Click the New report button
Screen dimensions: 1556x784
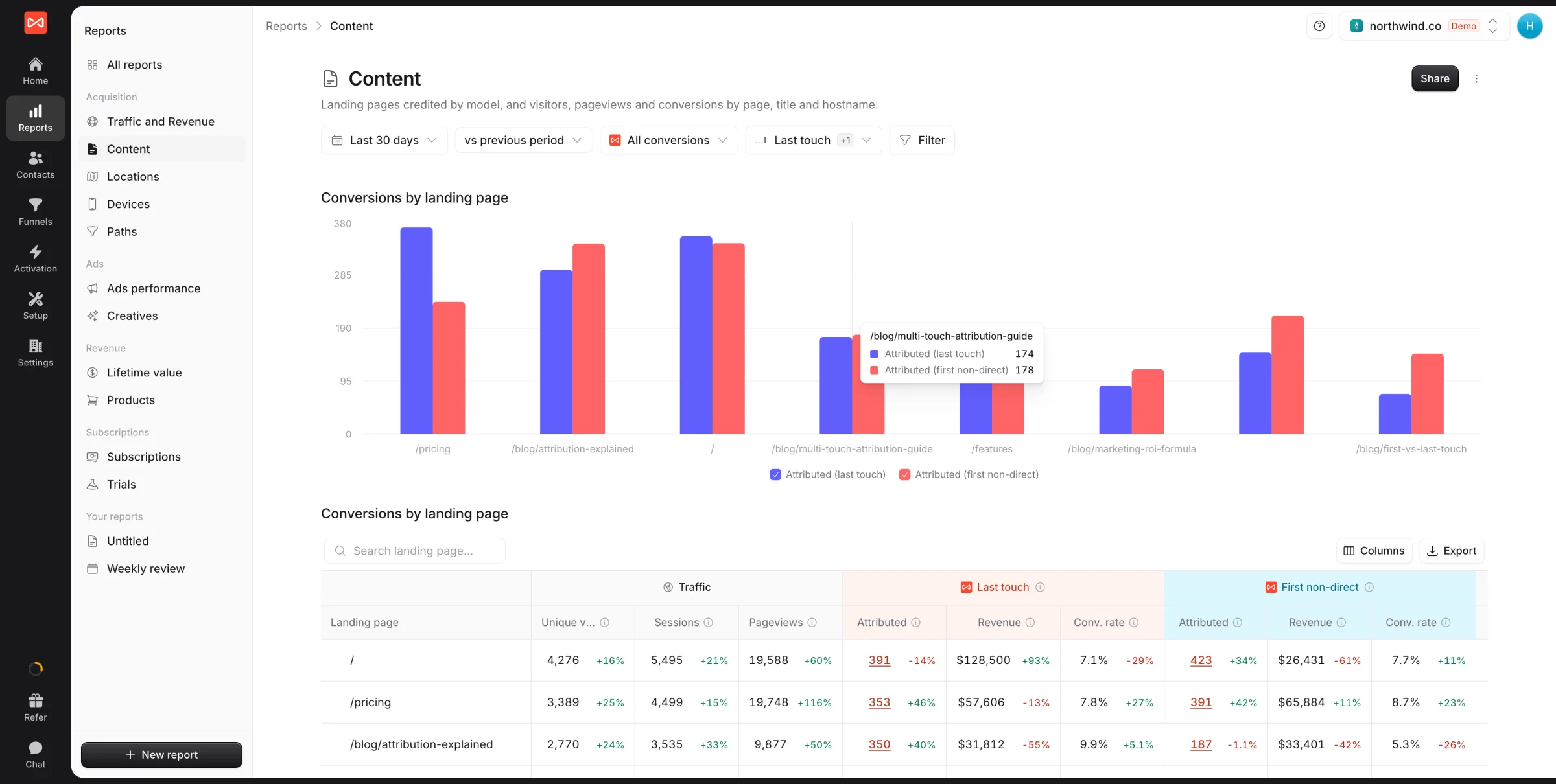161,755
